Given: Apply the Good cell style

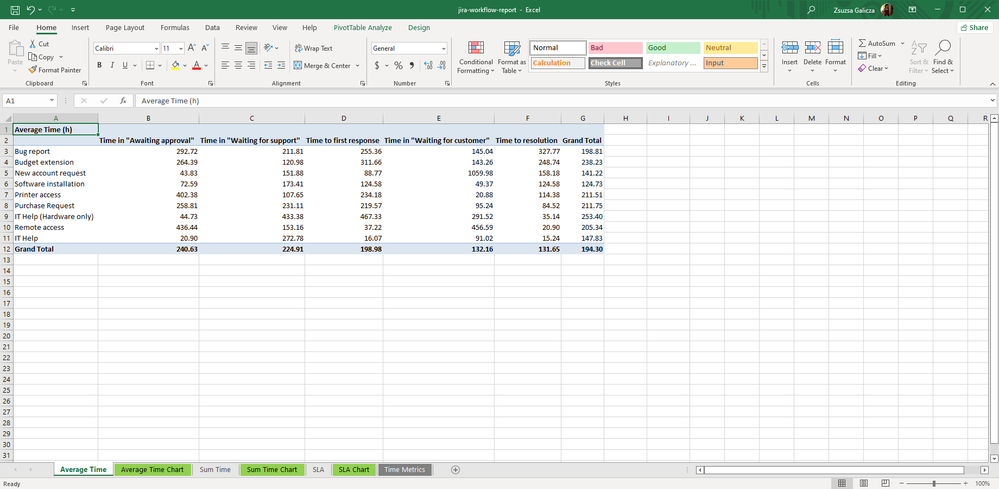Looking at the screenshot, I should point(673,48).
